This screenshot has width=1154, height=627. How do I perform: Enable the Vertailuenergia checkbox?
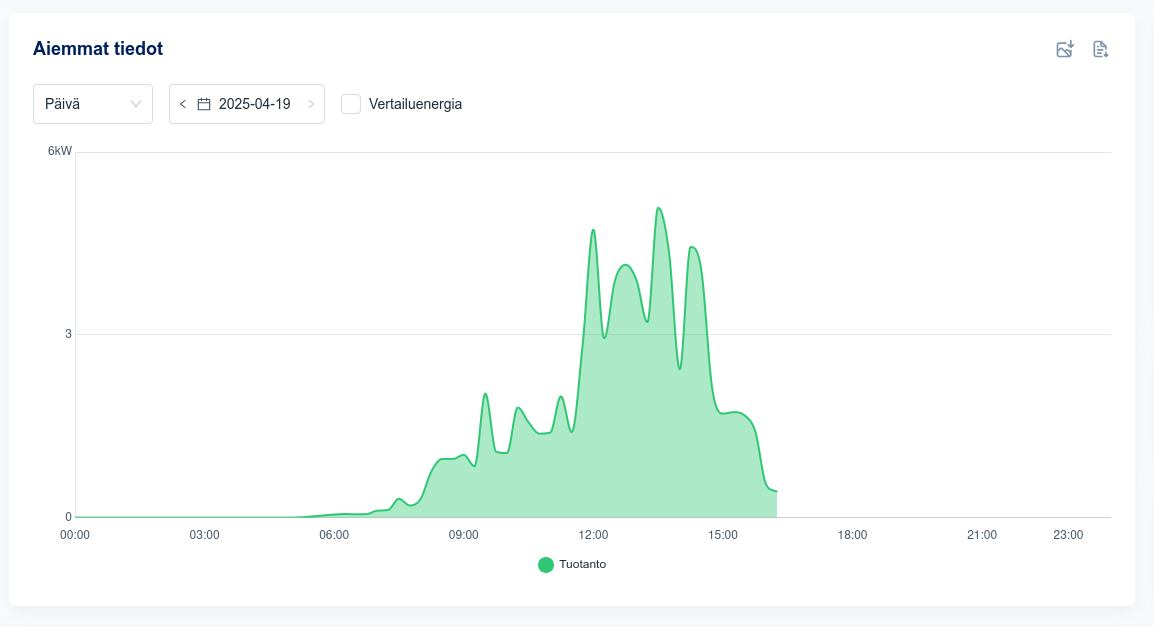(351, 104)
